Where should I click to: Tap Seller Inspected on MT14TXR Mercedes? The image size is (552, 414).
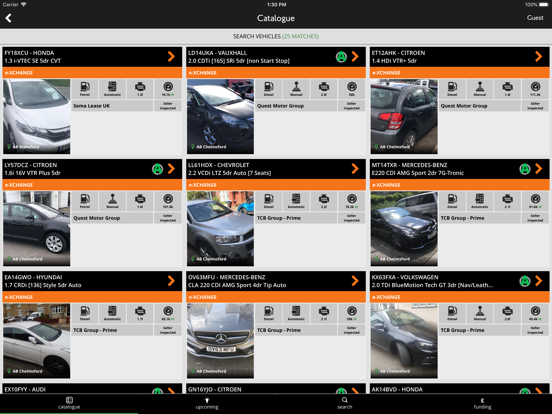tap(535, 218)
